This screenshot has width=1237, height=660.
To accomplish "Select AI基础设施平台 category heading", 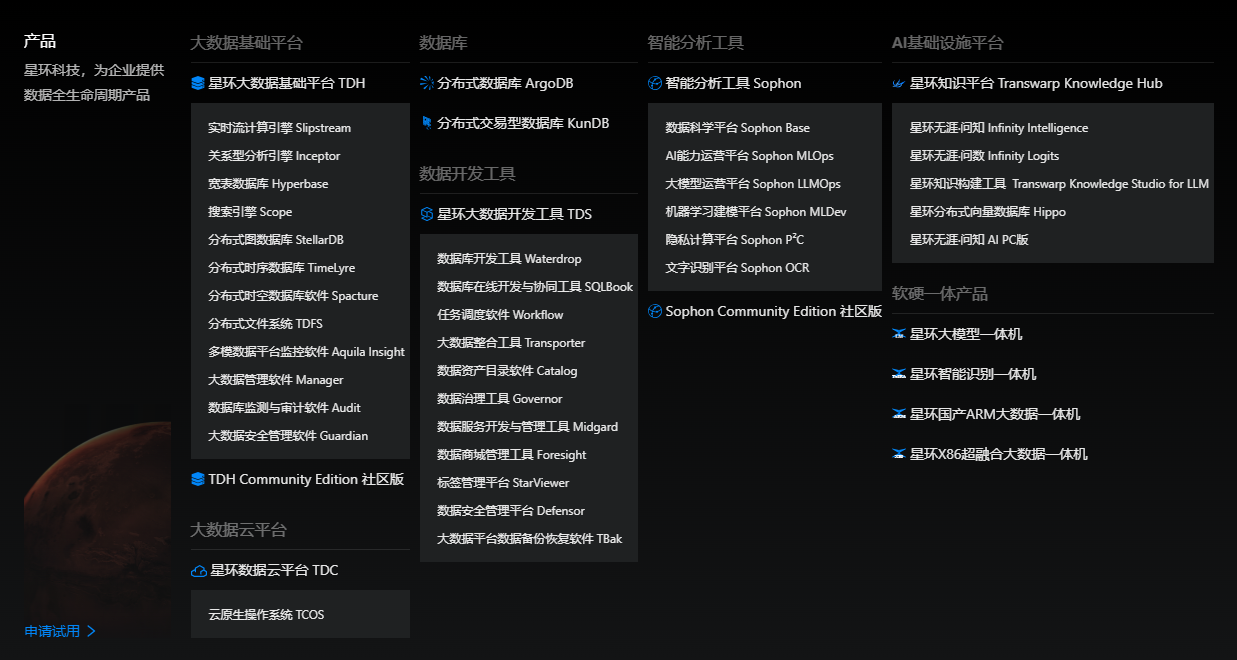I will (947, 43).
